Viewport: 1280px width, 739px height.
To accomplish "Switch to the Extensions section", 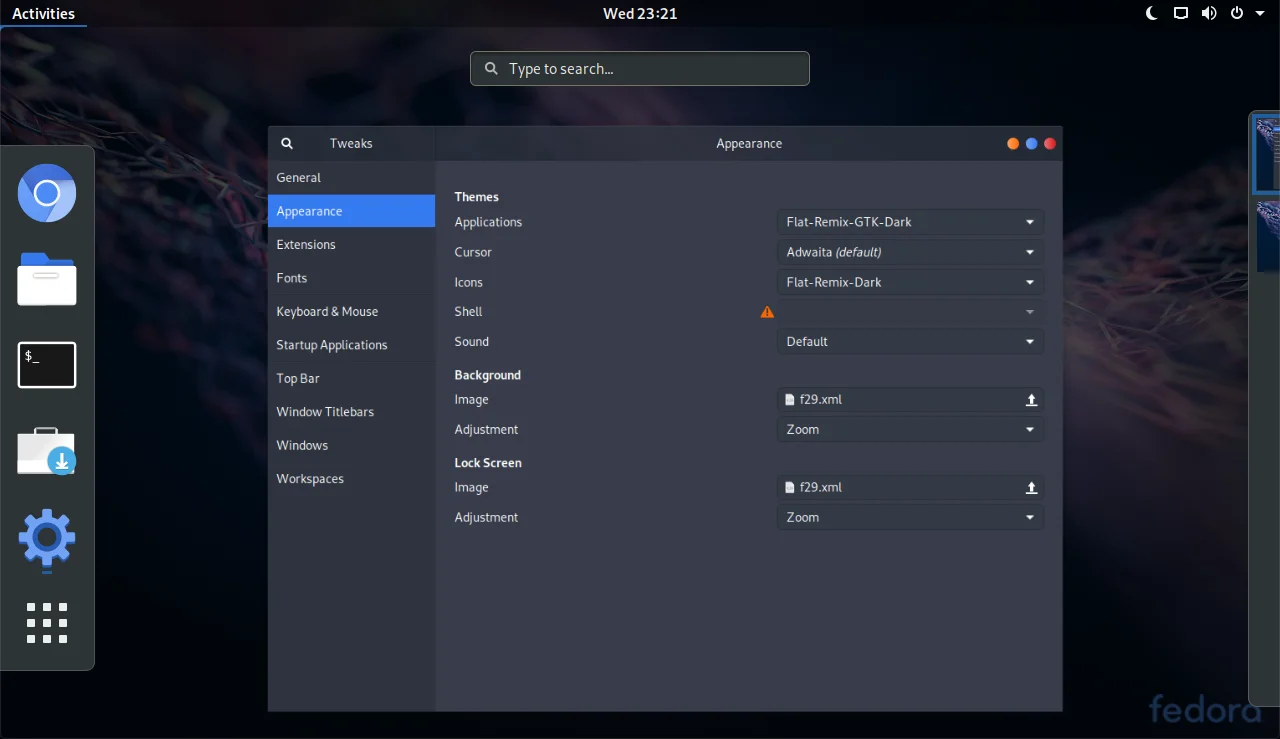I will (x=351, y=245).
